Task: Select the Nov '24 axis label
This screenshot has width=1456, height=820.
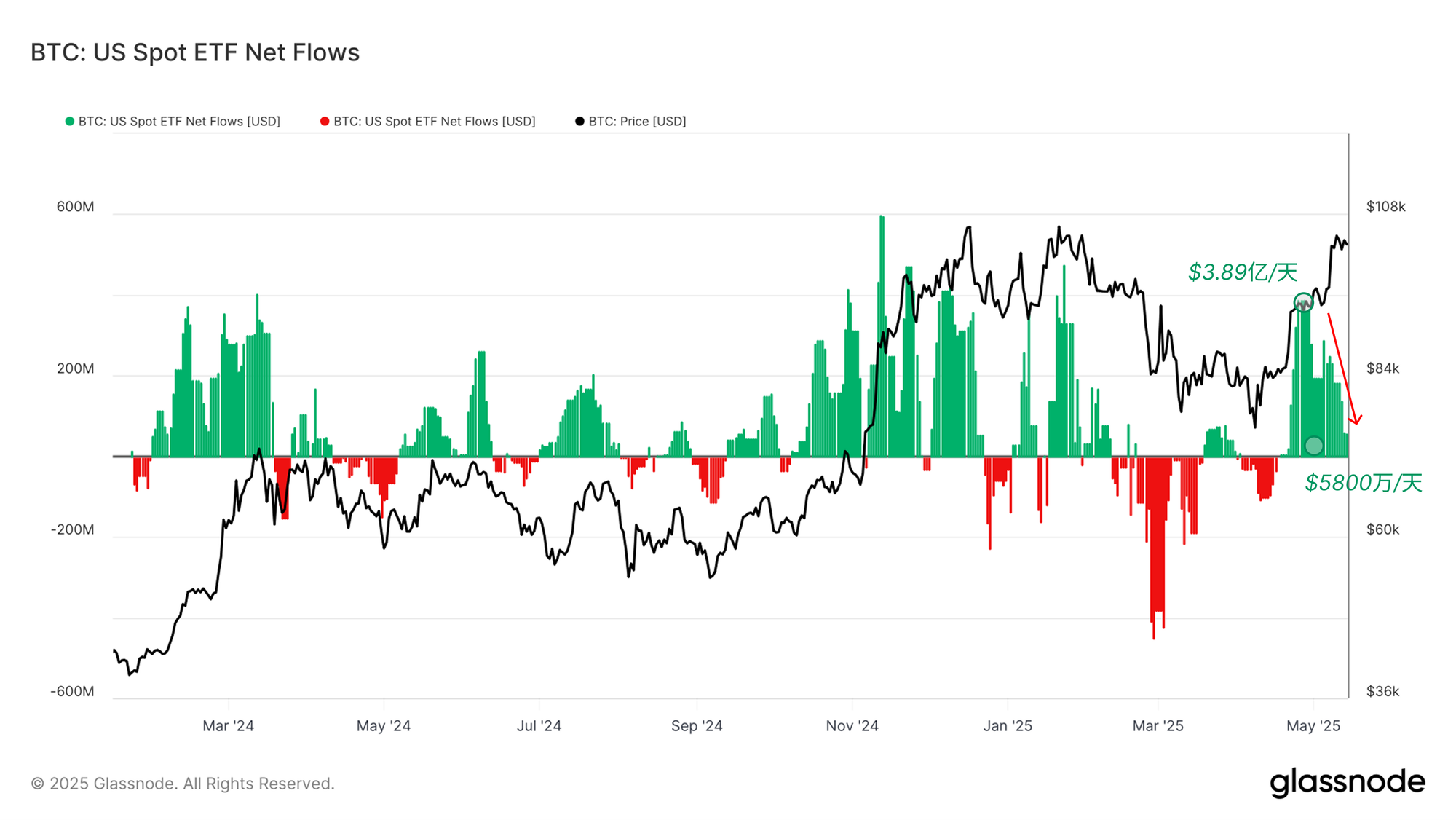Action: pos(852,726)
